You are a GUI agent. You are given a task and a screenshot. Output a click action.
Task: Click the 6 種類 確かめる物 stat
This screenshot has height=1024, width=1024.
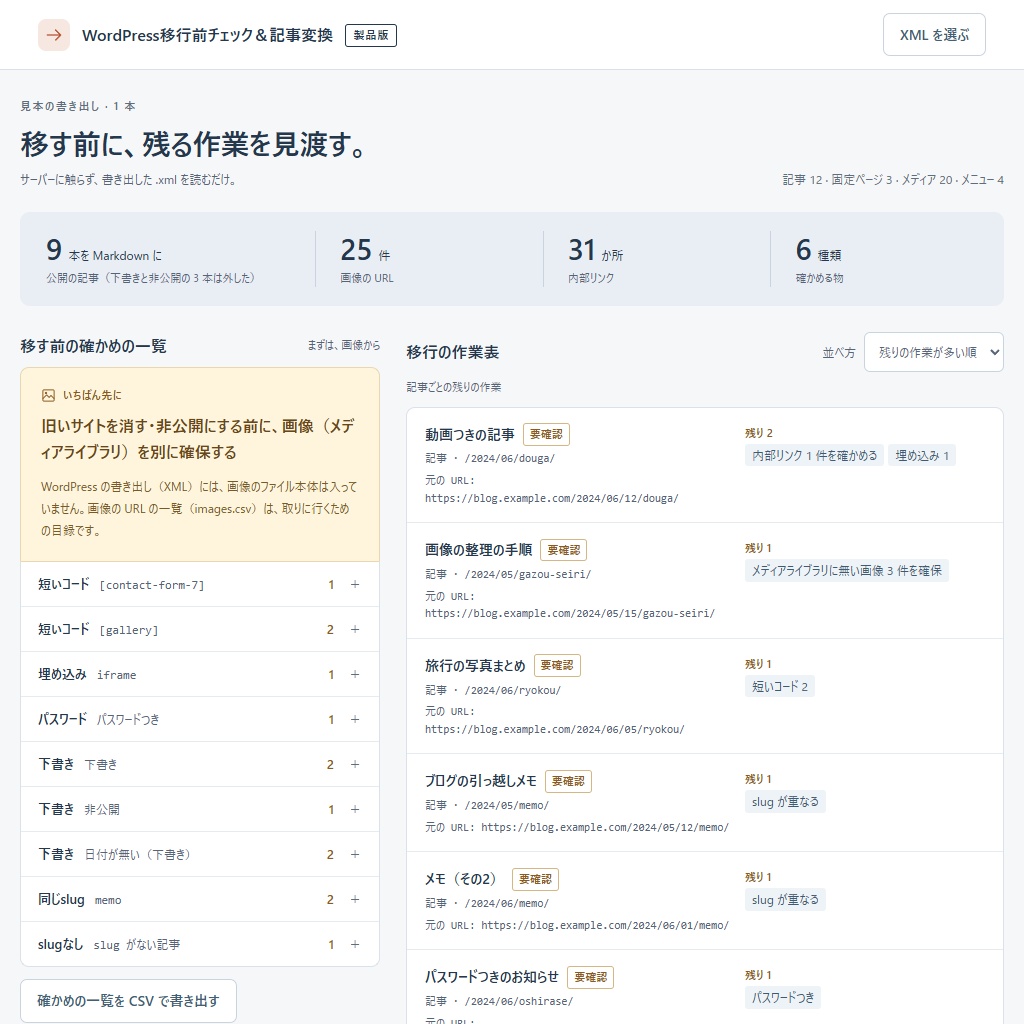coord(819,260)
